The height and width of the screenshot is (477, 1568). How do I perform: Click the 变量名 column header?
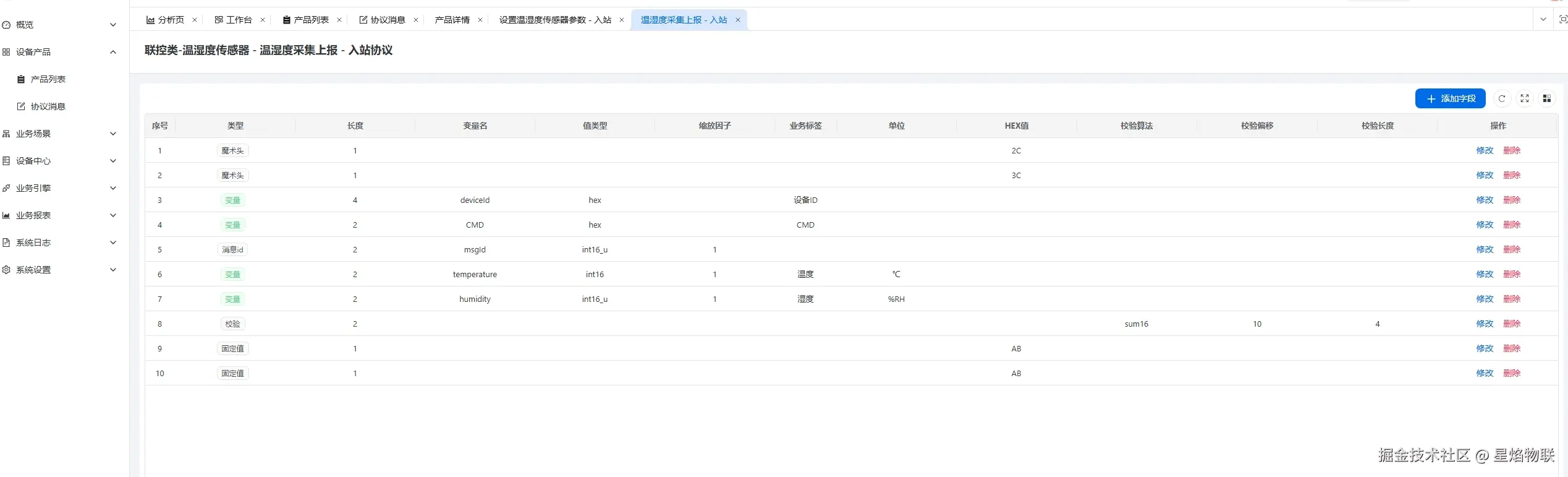tap(475, 126)
